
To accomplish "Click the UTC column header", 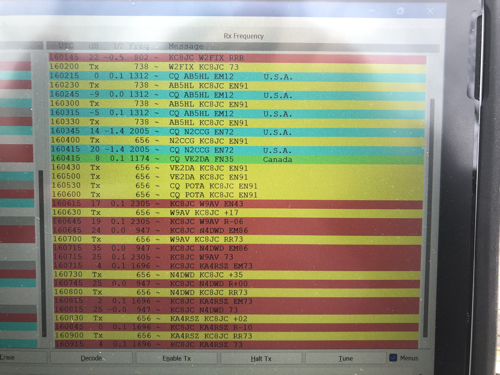I will tap(66, 46).
